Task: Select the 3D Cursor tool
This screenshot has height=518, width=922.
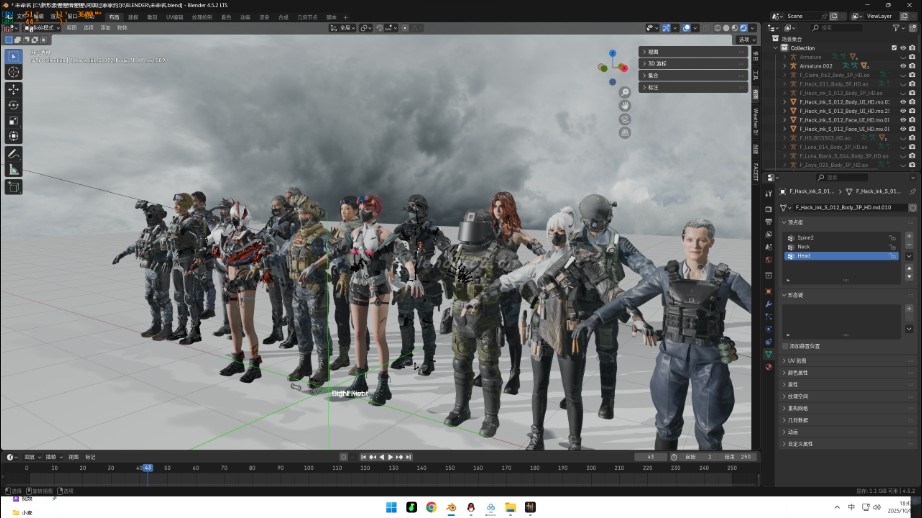Action: [x=14, y=72]
